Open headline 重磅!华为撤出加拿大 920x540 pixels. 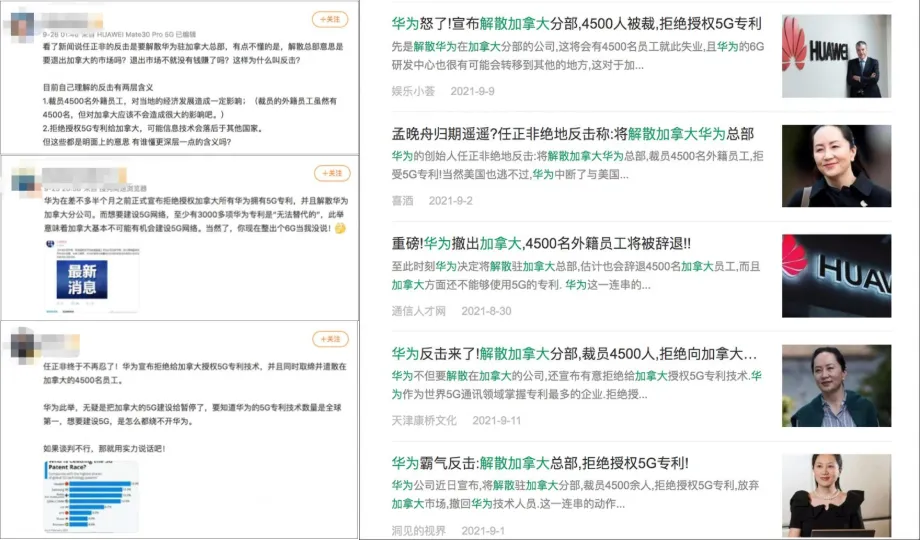point(541,243)
